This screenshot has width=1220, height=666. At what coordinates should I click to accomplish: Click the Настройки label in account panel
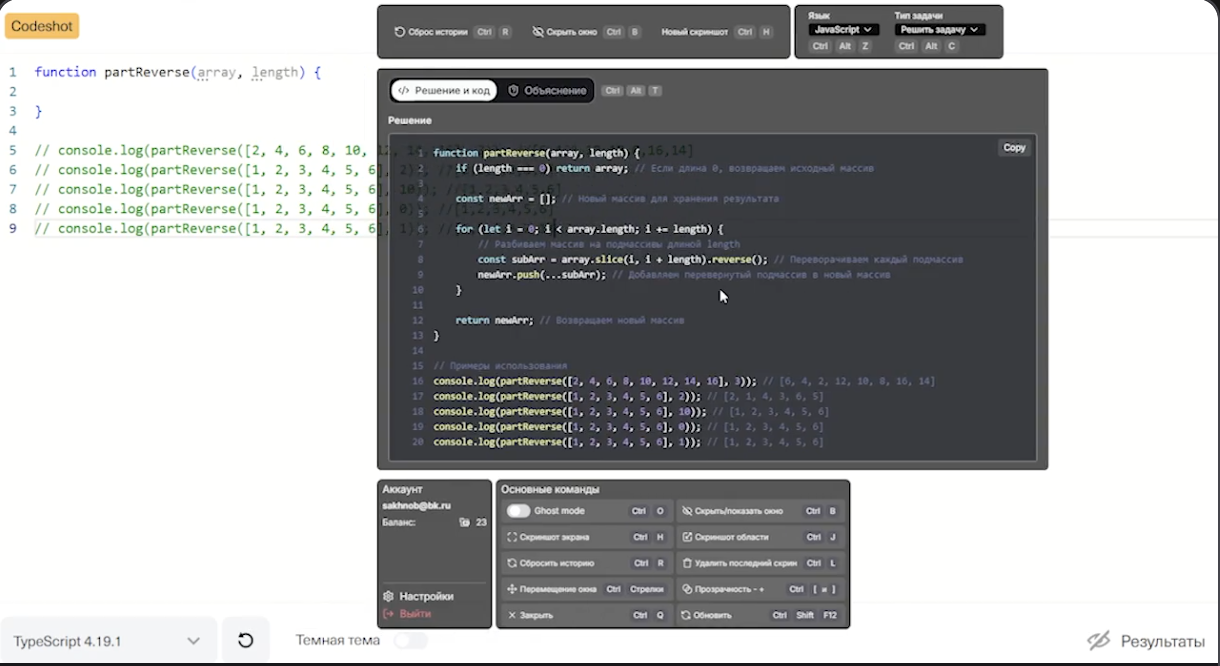[x=426, y=596]
